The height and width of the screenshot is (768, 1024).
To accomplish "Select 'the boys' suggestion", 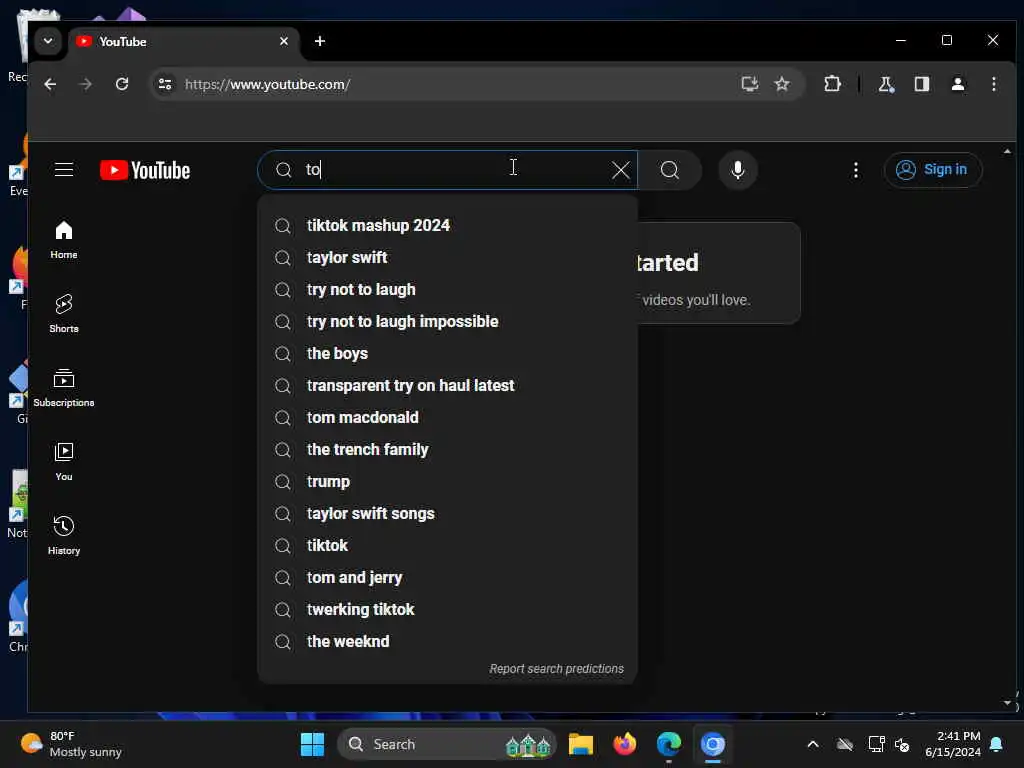I will coord(447,353).
